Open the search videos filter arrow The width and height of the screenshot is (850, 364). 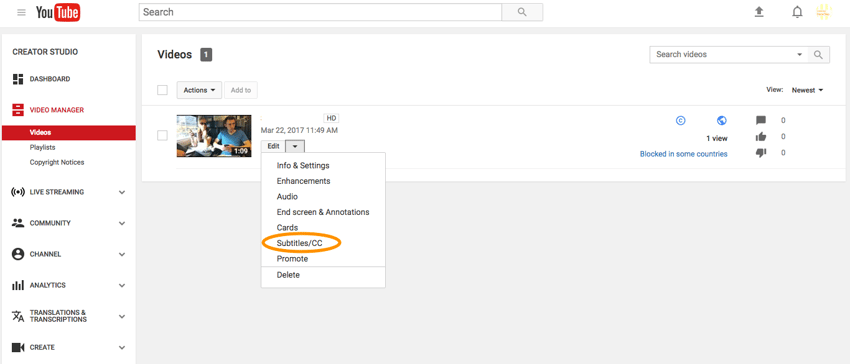point(799,55)
